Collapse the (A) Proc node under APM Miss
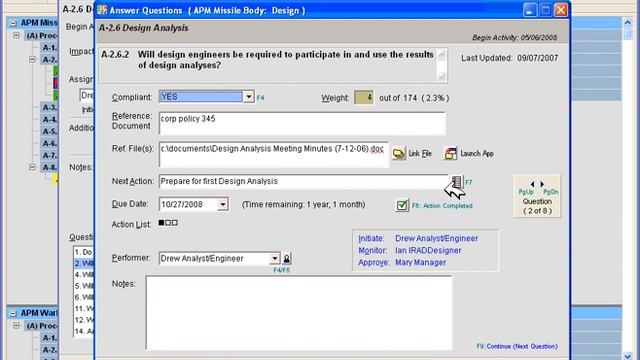 (x=16, y=36)
